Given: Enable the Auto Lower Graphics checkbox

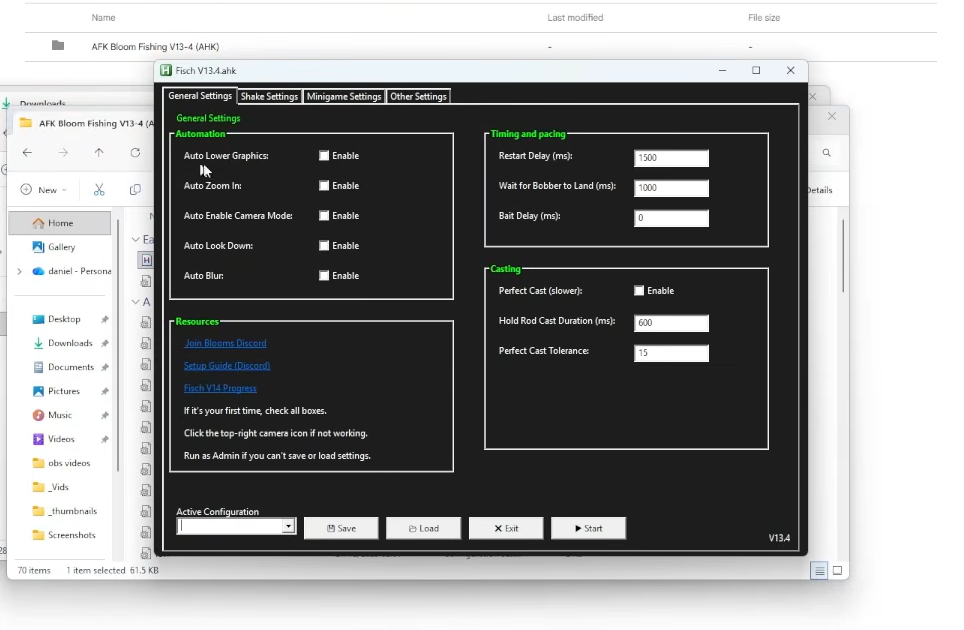Looking at the screenshot, I should 324,156.
